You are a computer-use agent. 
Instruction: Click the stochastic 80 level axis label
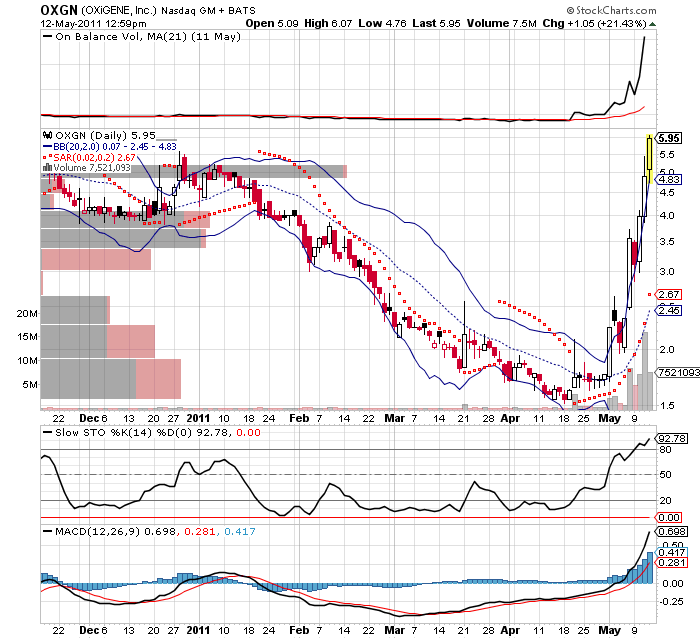pos(665,450)
